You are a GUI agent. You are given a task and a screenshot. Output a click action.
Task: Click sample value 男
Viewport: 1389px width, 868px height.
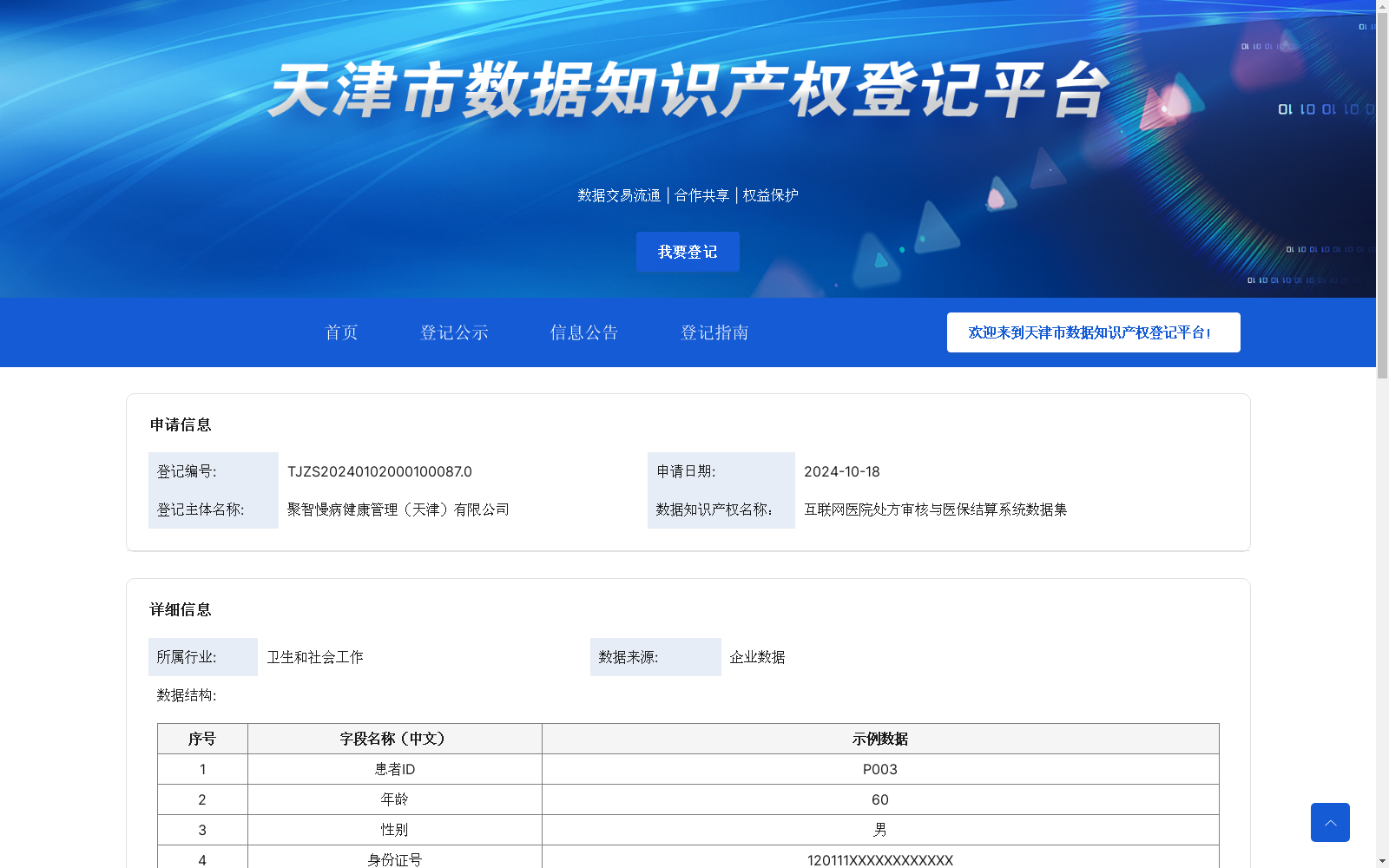click(880, 830)
